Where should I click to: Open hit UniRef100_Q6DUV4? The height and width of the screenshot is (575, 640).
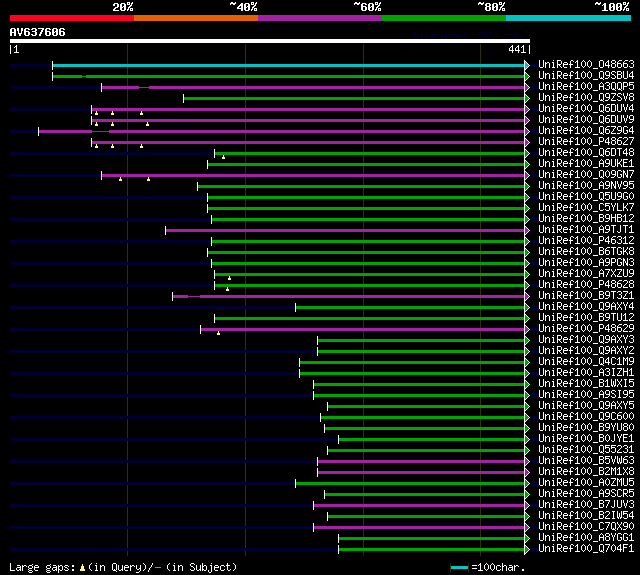click(586, 109)
